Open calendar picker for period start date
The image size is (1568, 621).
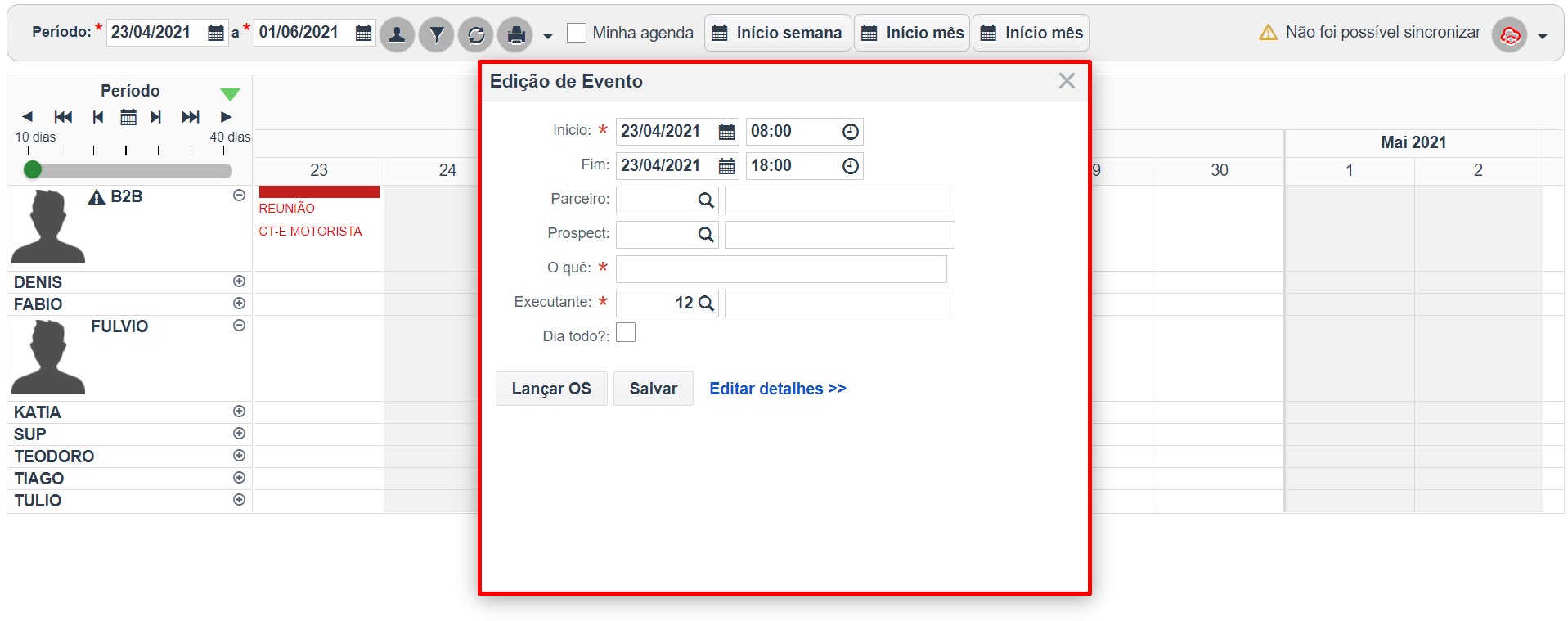[x=215, y=34]
